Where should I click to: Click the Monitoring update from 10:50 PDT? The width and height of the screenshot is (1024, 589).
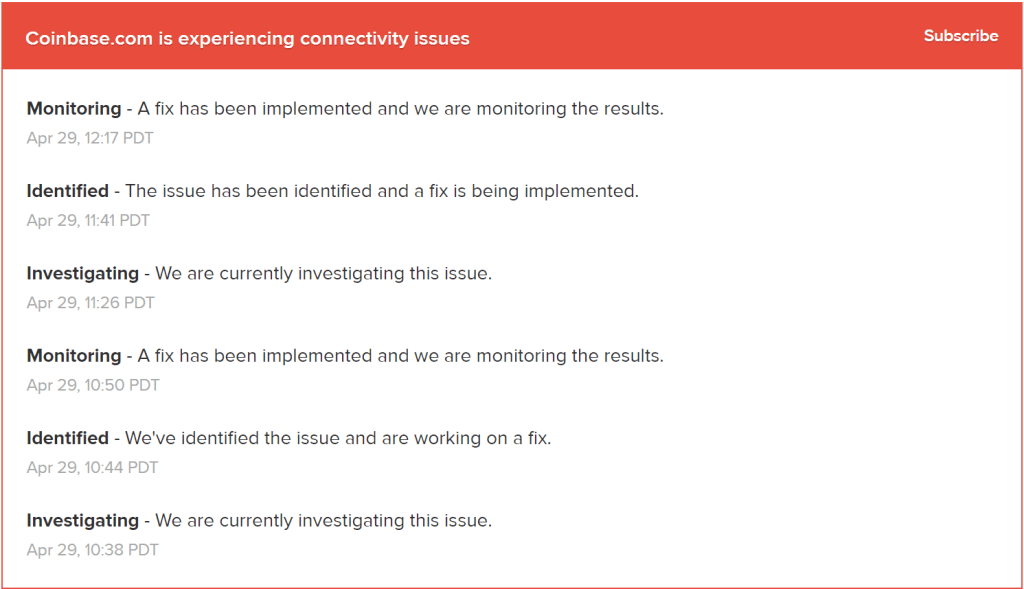(343, 355)
